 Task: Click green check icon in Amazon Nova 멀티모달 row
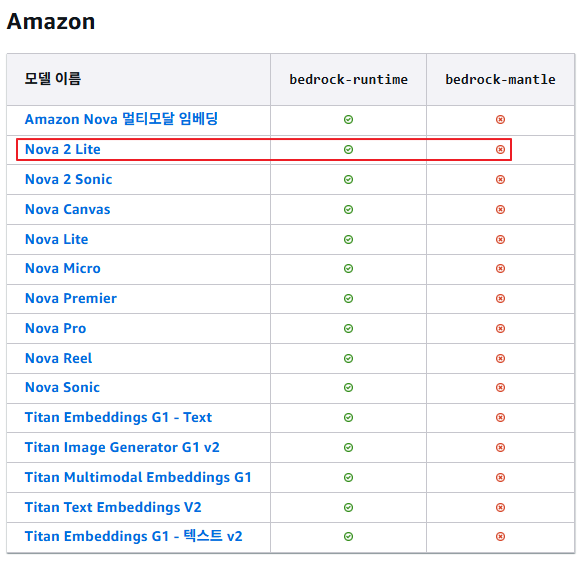(x=348, y=119)
